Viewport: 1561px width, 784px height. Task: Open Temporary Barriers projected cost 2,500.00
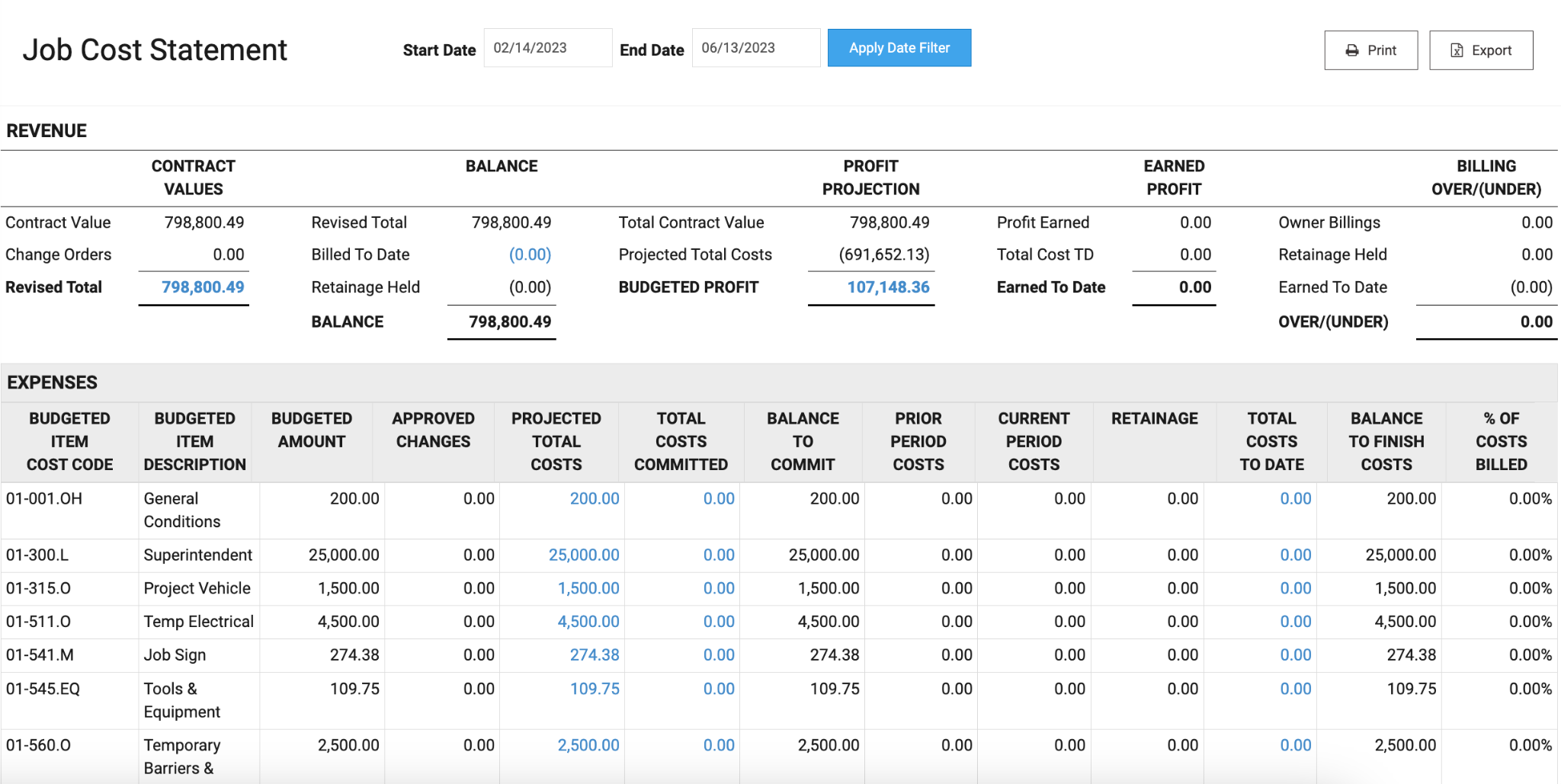click(x=588, y=745)
